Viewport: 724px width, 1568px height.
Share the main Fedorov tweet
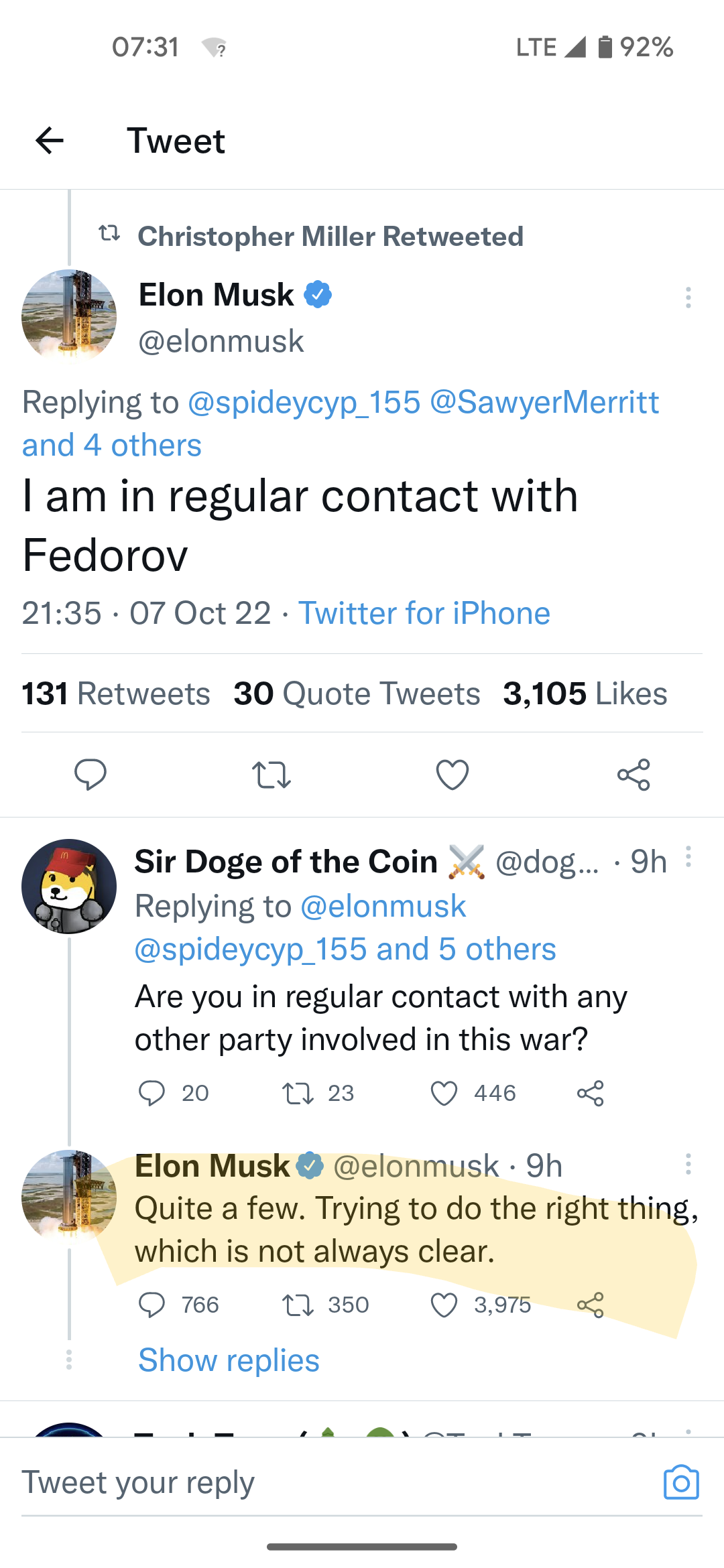pyautogui.click(x=633, y=775)
